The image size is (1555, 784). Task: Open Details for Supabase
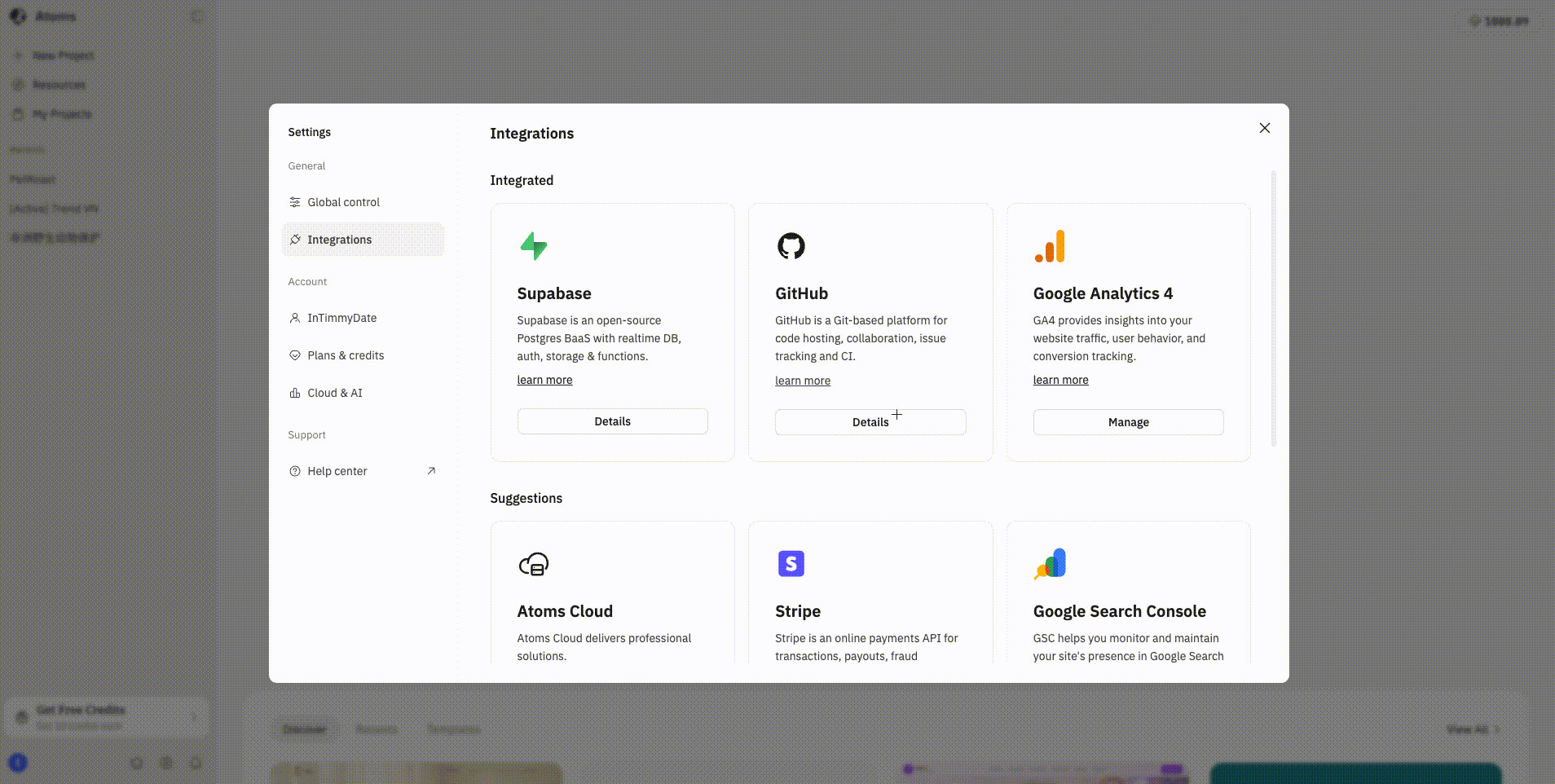coord(612,421)
